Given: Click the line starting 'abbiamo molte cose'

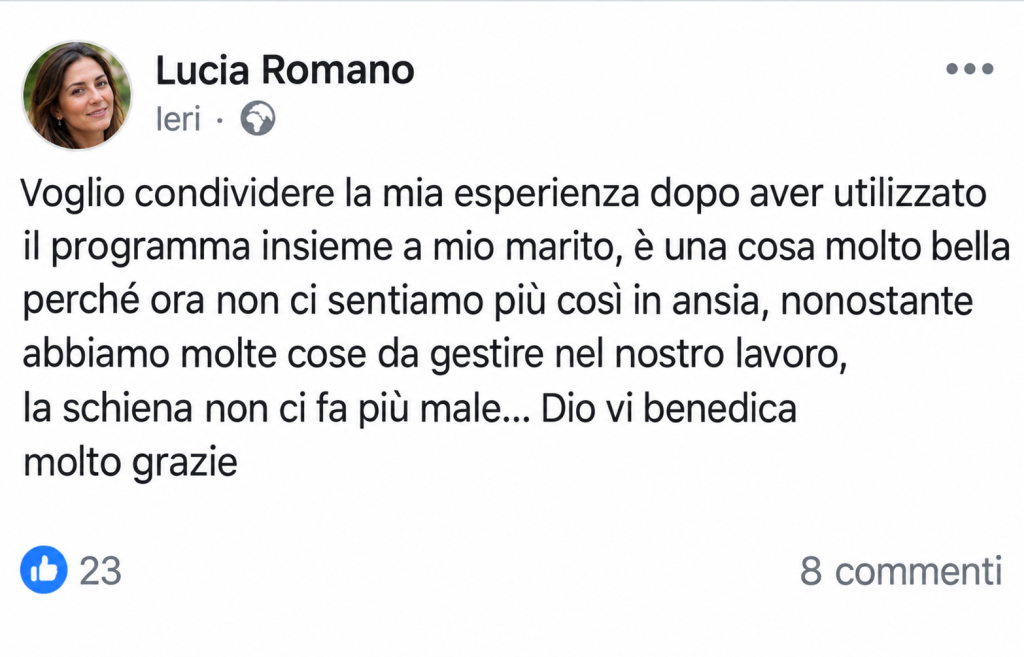Looking at the screenshot, I should tap(435, 356).
